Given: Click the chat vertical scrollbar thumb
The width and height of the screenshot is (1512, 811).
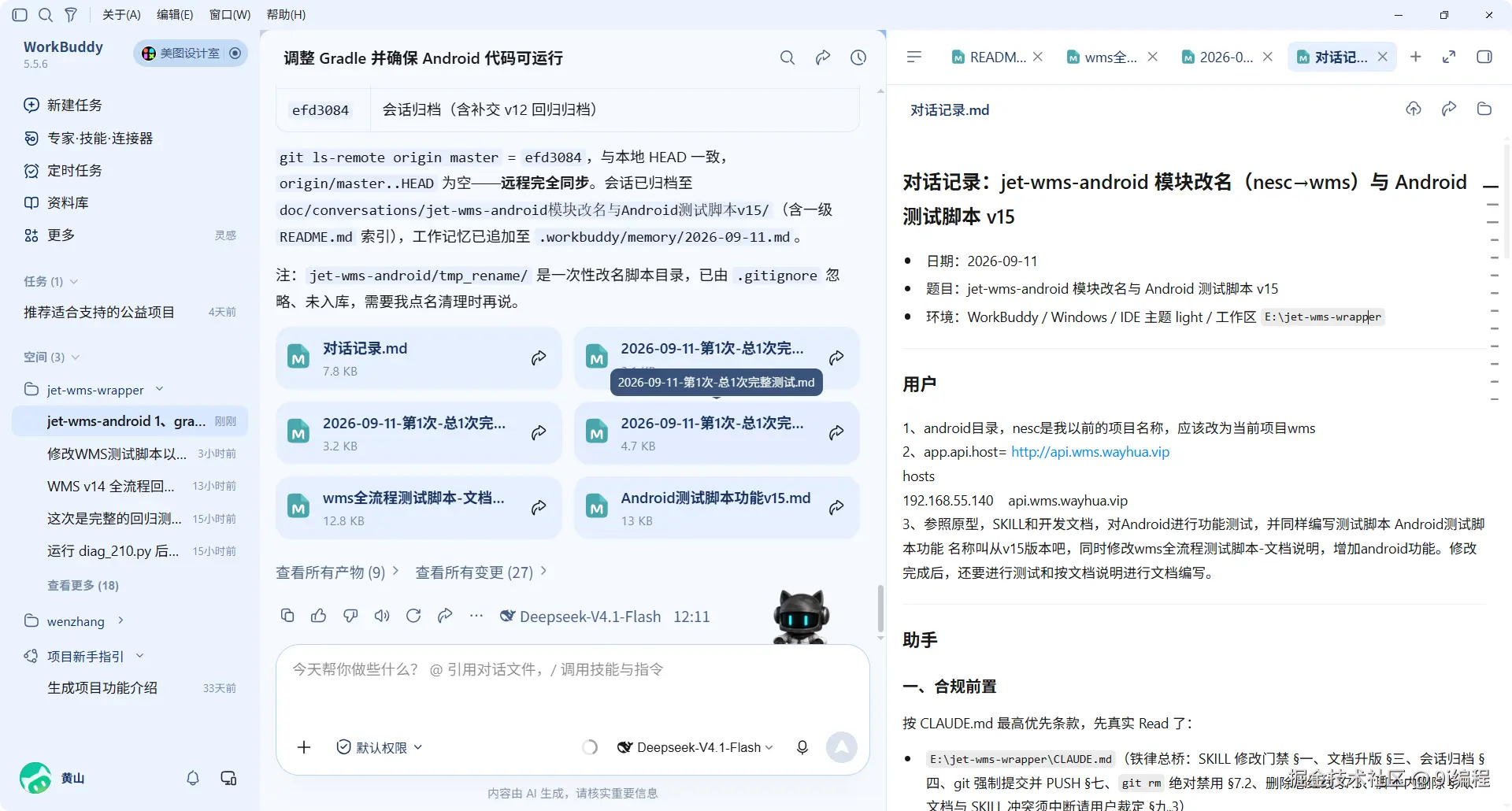Looking at the screenshot, I should 880,608.
